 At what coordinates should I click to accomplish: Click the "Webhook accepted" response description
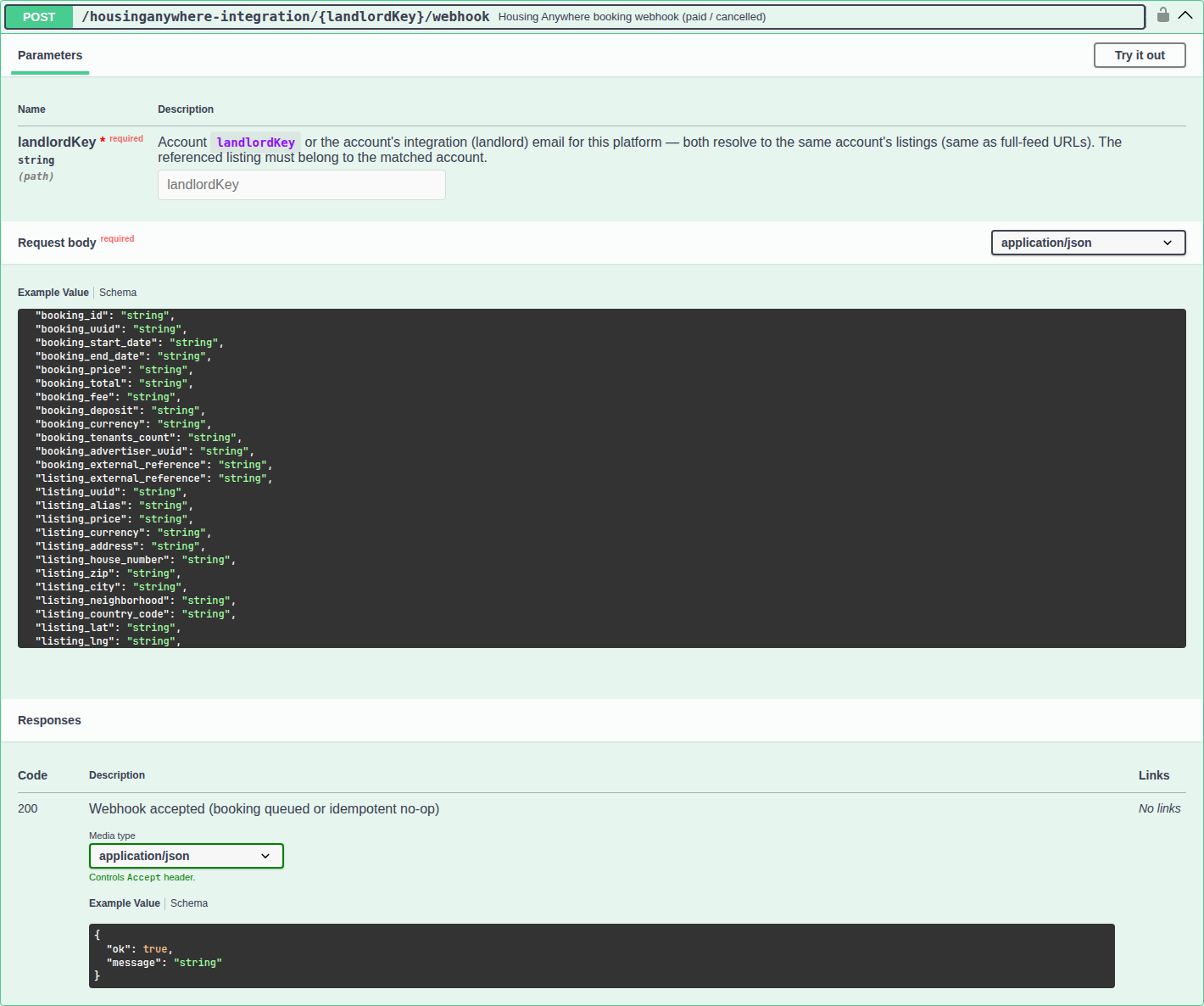[x=264, y=808]
